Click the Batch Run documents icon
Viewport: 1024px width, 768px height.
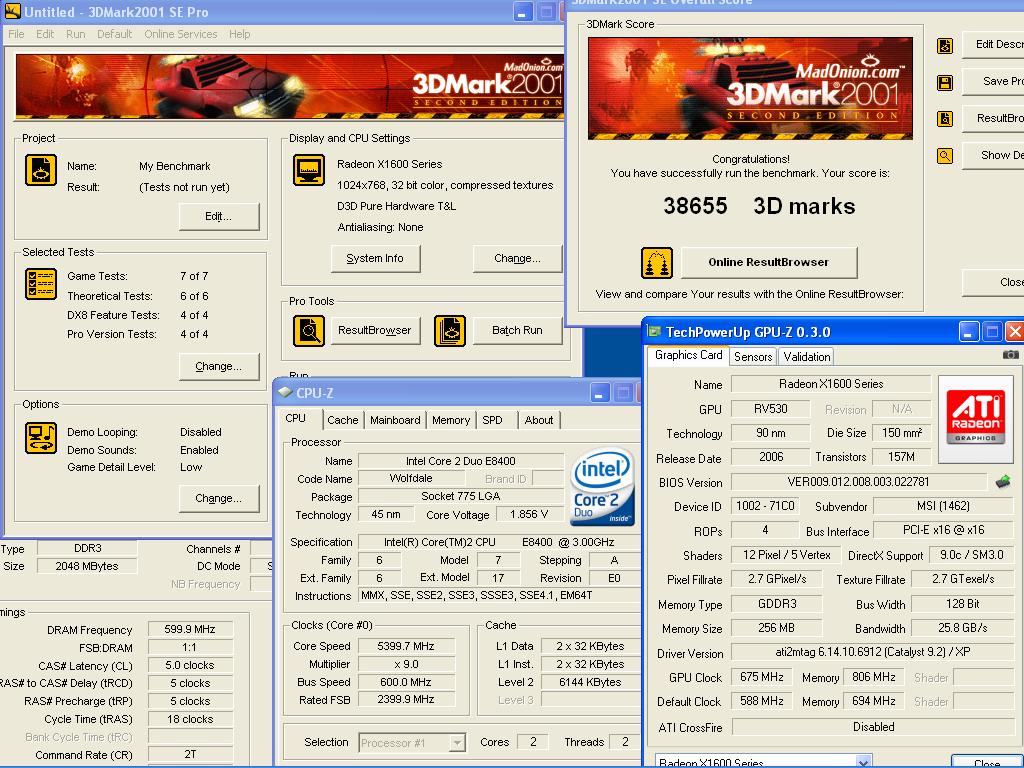click(x=450, y=330)
